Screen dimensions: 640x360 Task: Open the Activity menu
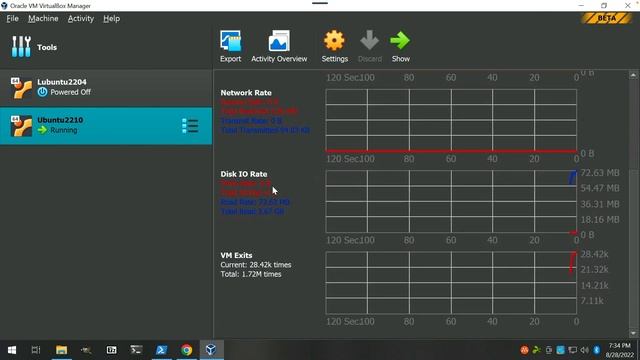pyautogui.click(x=80, y=18)
